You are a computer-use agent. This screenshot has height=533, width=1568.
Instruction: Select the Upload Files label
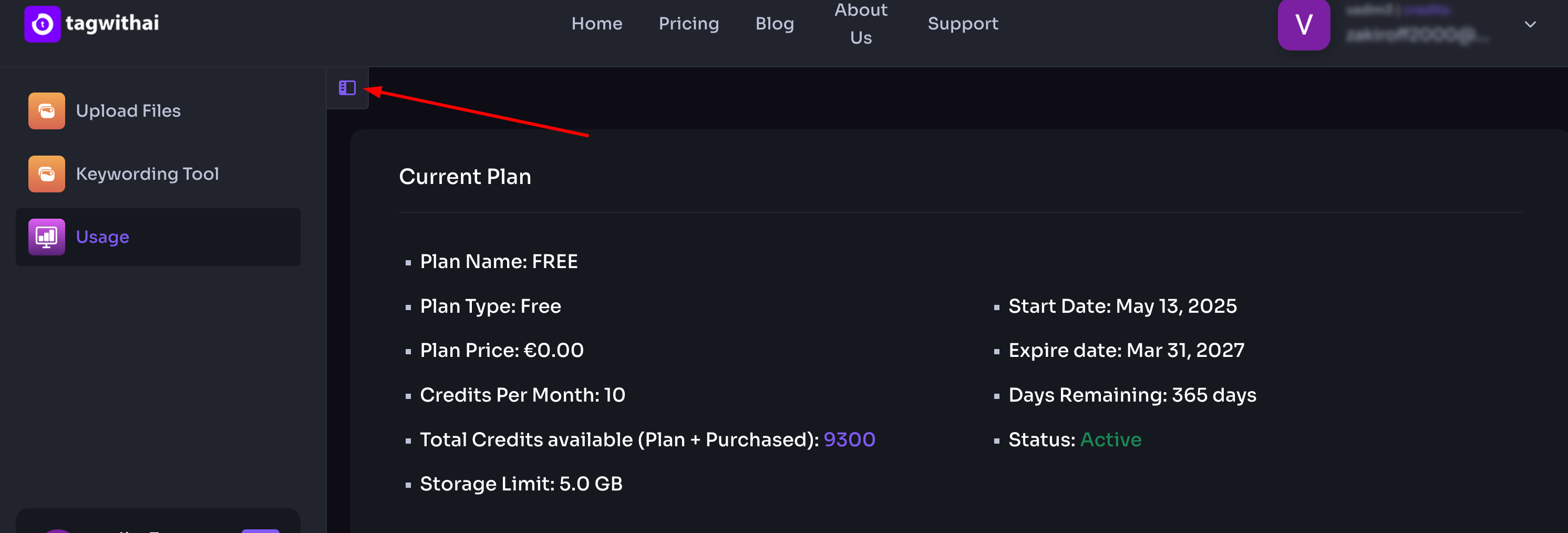pos(128,111)
